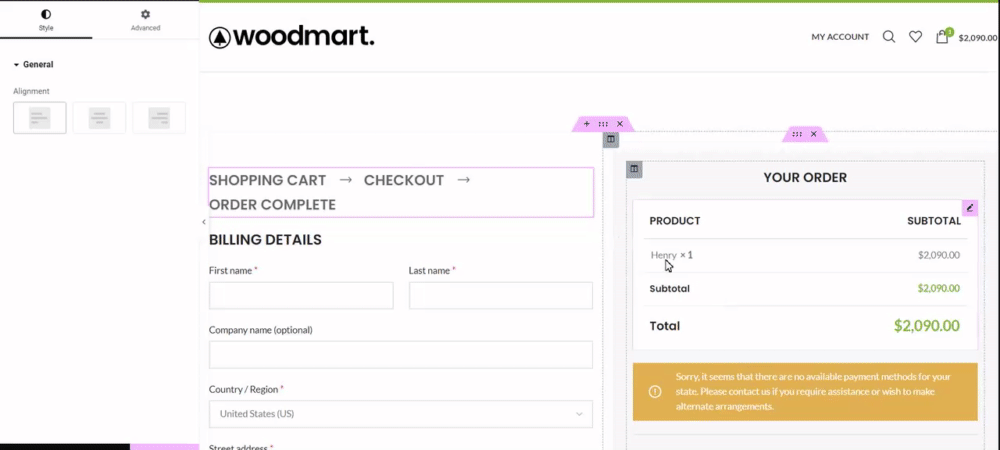
Task: Click the edit section drag handle
Action: (603, 124)
